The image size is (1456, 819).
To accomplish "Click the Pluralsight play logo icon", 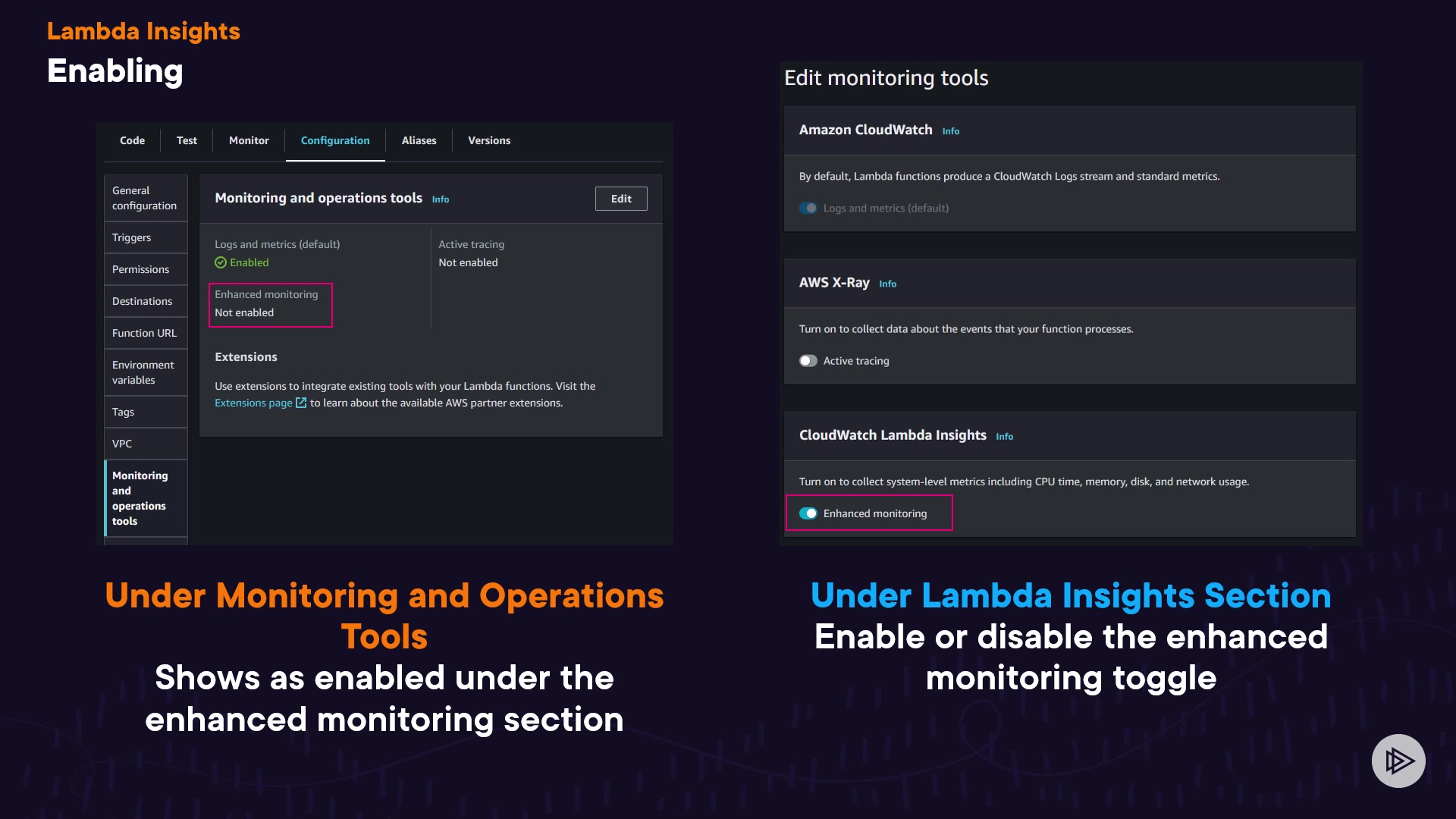I will (1398, 761).
